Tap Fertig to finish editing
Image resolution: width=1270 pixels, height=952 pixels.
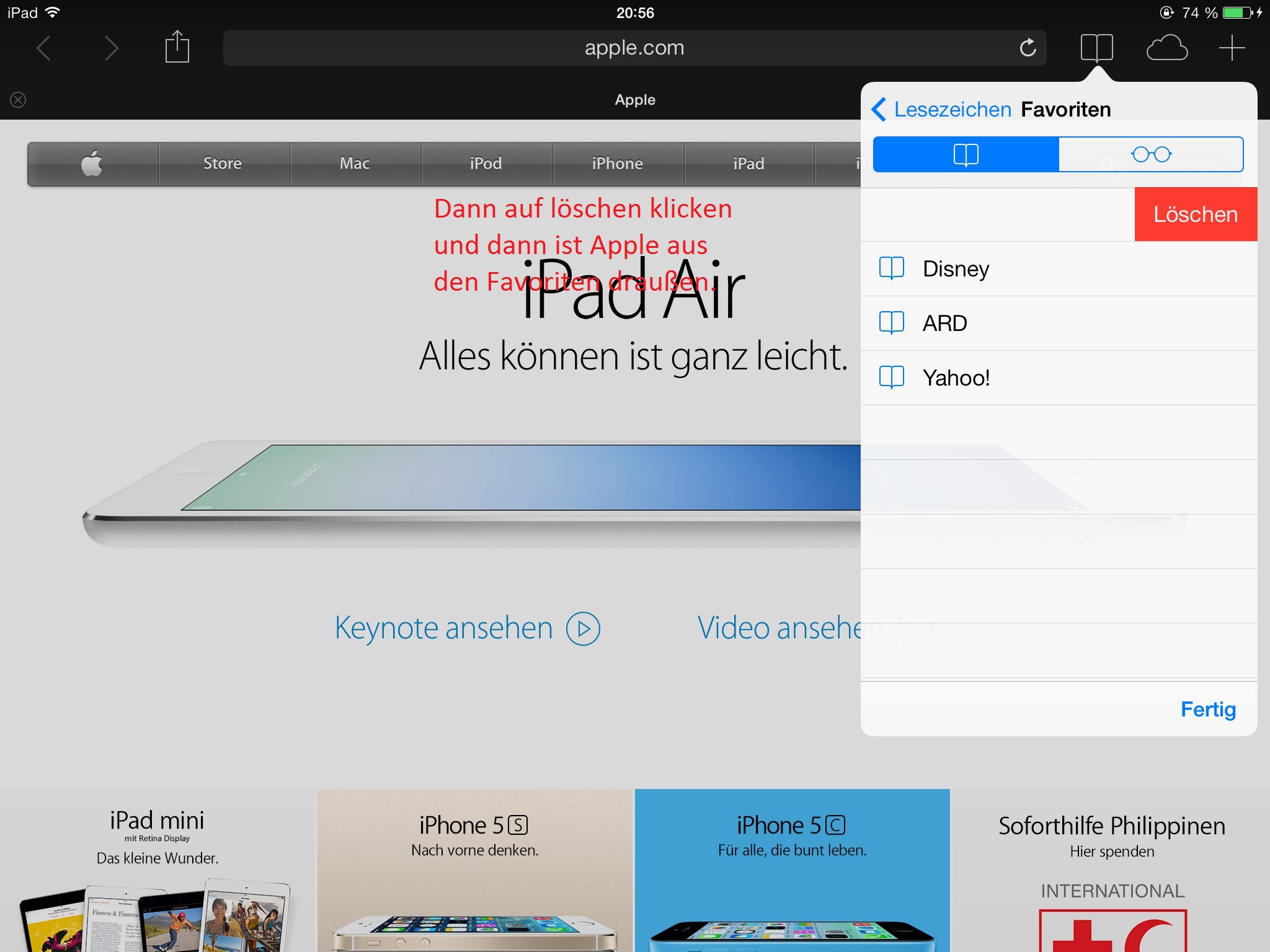[x=1207, y=709]
